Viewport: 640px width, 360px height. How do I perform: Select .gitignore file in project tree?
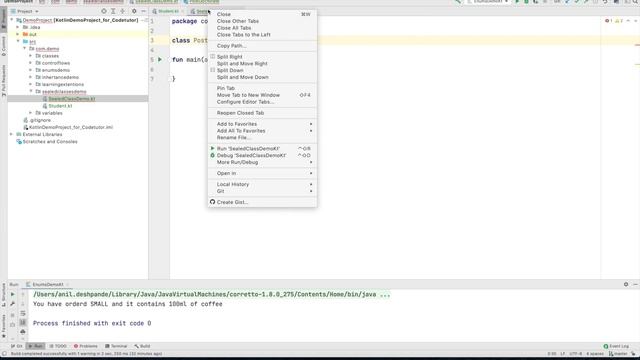[40, 120]
